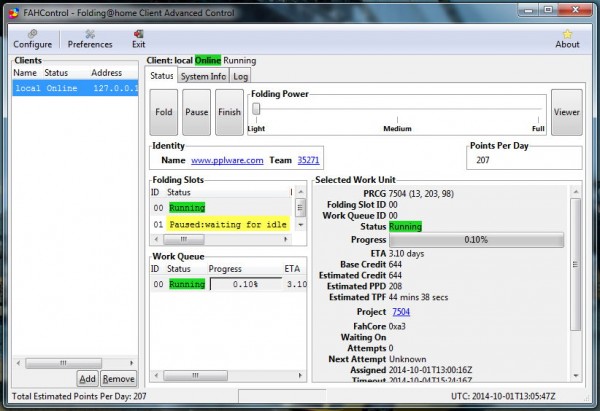Screen dimensions: 600x411
Task: Click Selected Work Unit scroll up arrow
Action: point(576,191)
